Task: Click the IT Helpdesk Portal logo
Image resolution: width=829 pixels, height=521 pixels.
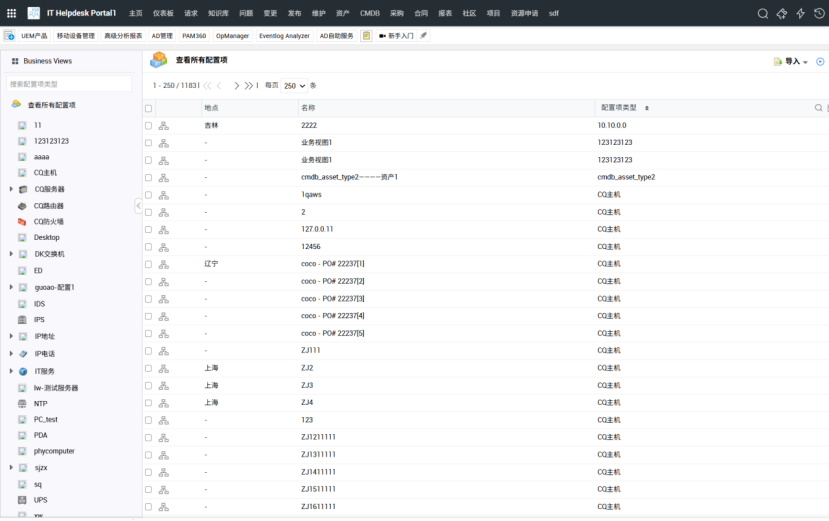Action: [34, 13]
